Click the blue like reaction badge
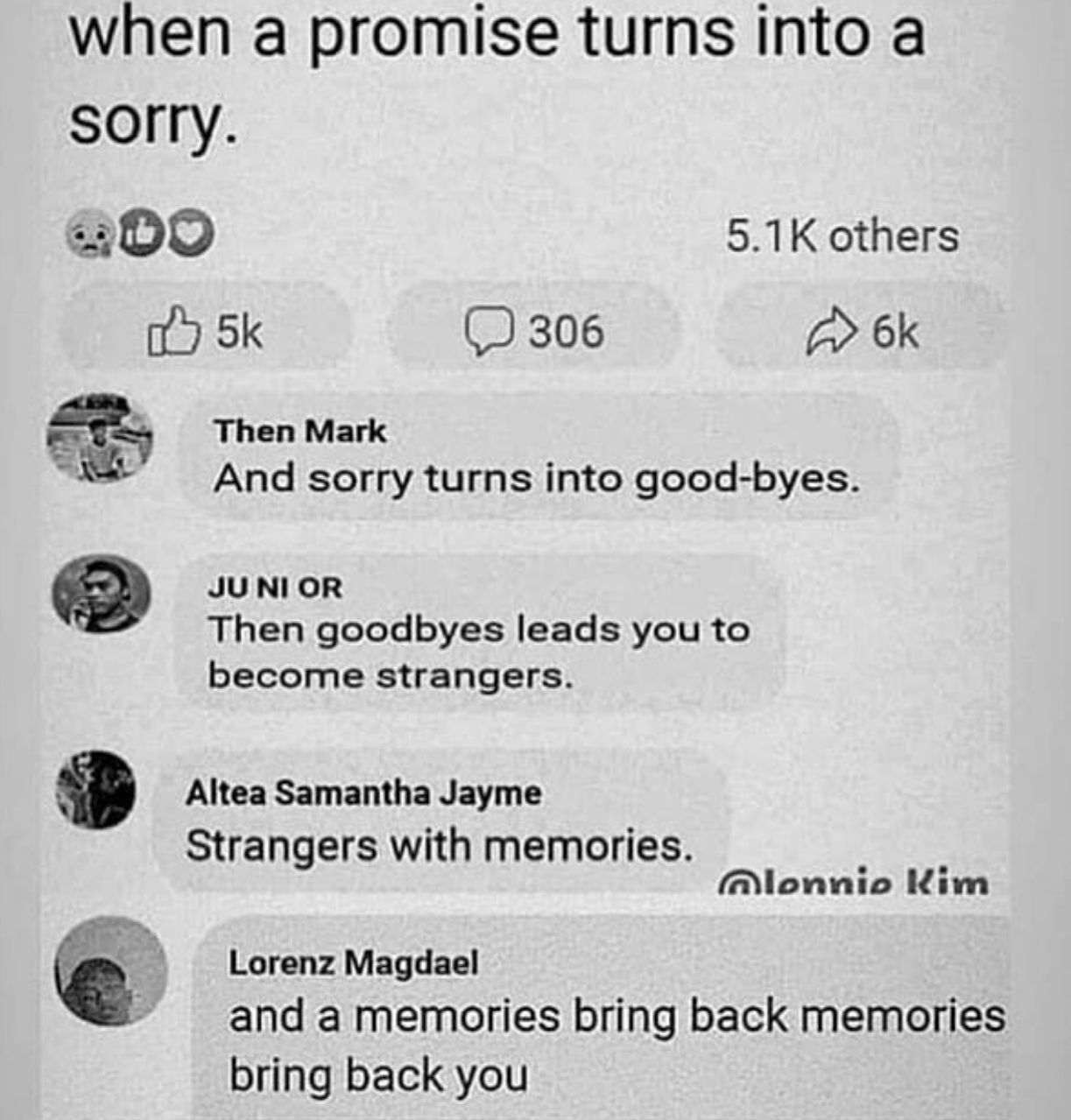 tap(140, 234)
